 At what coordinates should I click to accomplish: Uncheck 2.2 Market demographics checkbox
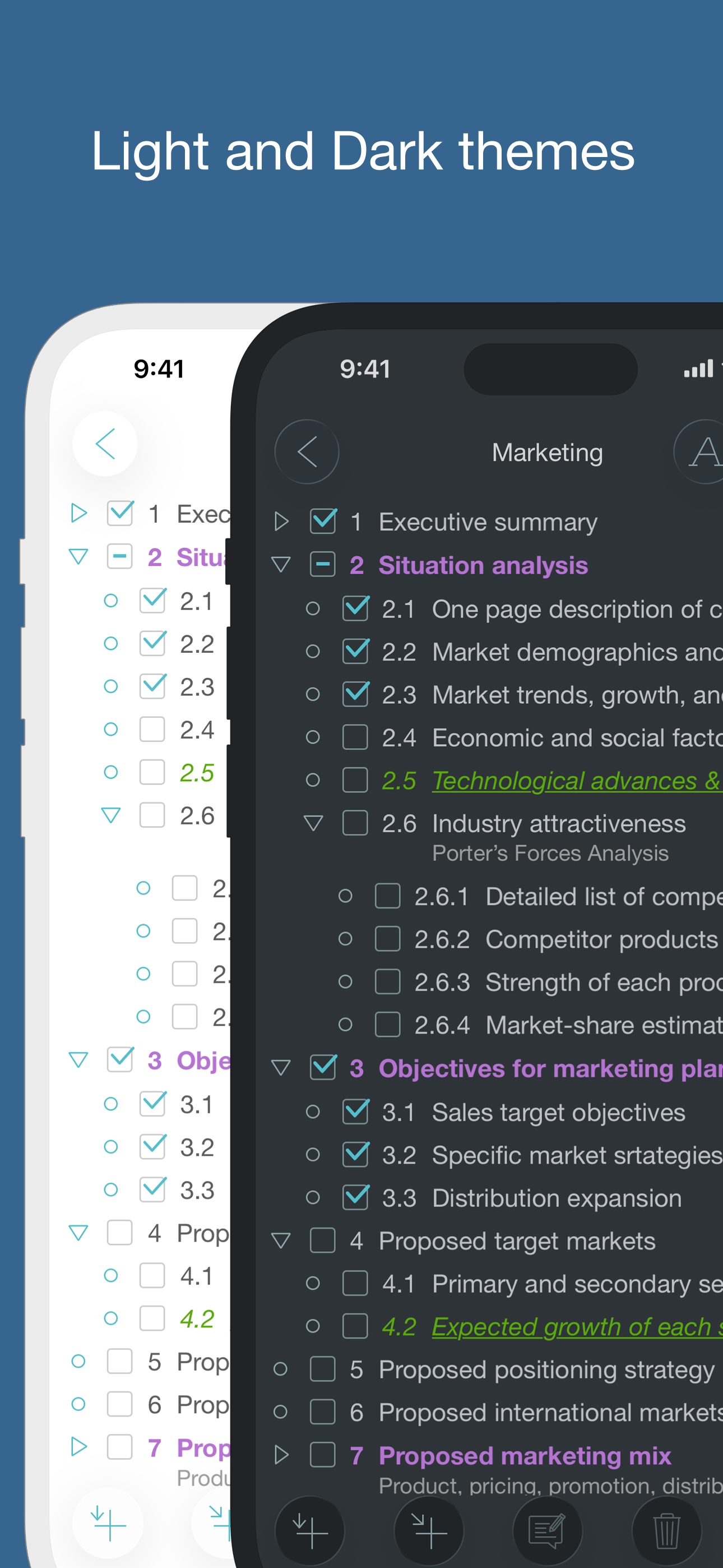coord(356,651)
